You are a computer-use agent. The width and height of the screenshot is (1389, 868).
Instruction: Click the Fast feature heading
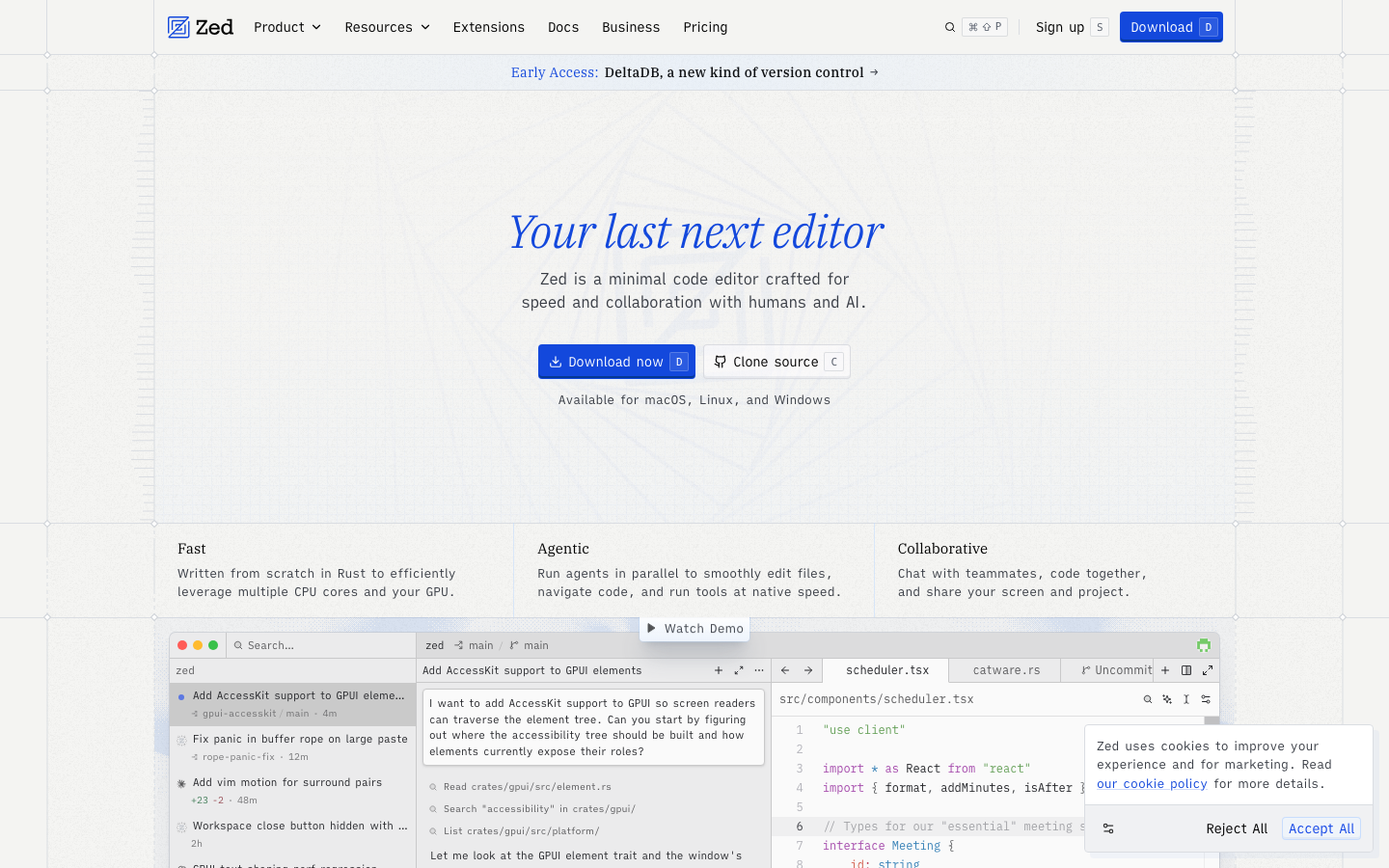[191, 549]
